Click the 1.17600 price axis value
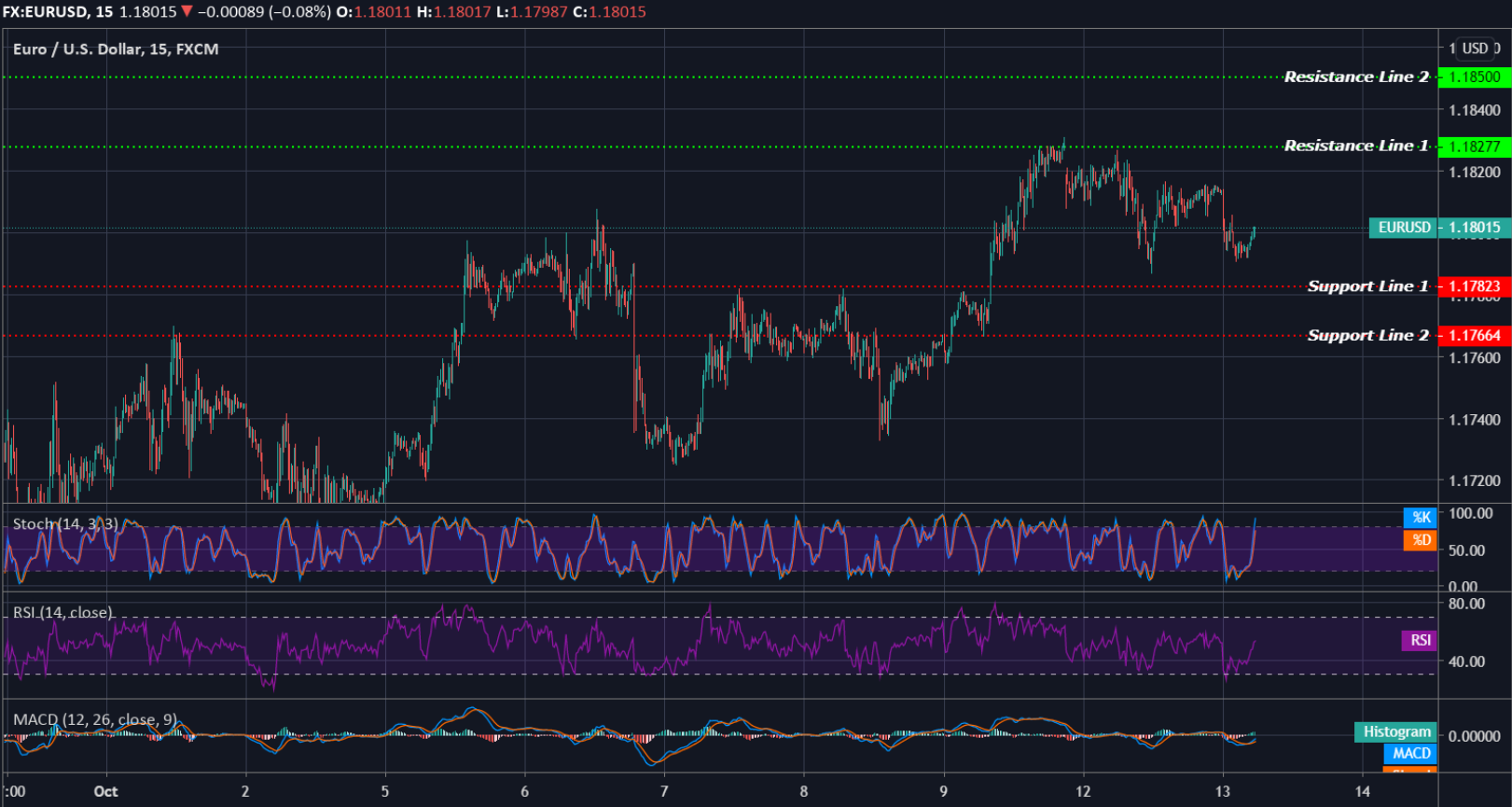 pos(1475,357)
